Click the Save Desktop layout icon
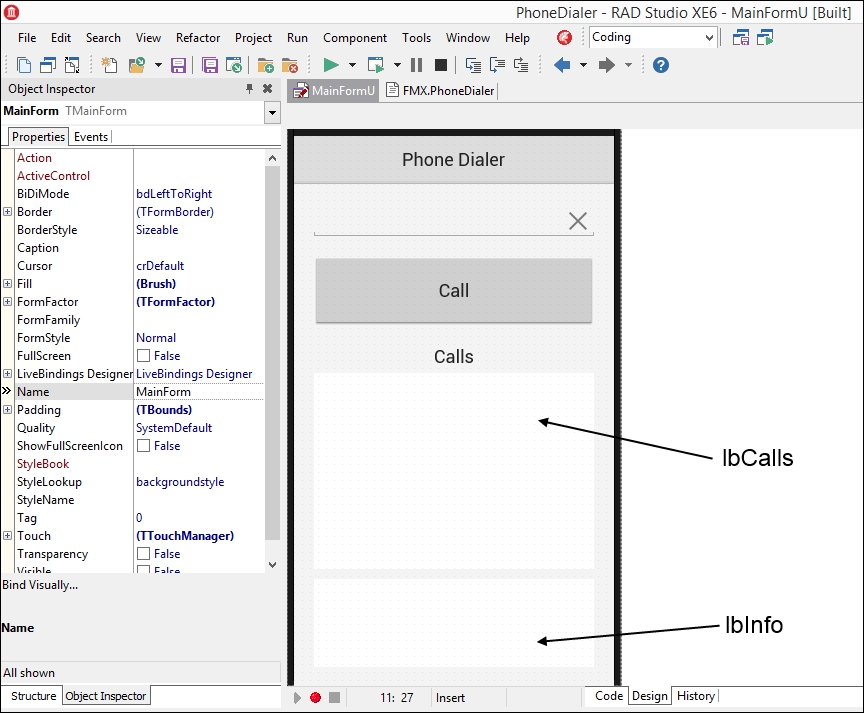This screenshot has height=713, width=864. 741,37
